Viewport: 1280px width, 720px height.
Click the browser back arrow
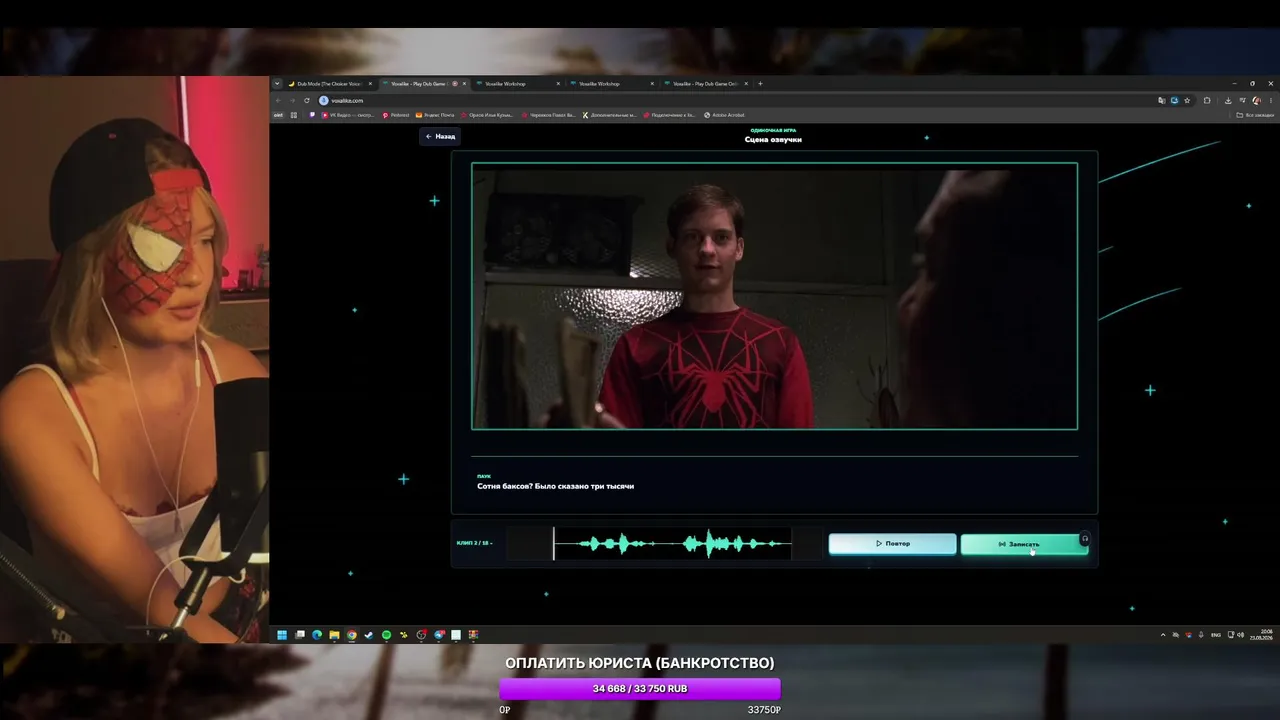pyautogui.click(x=279, y=100)
